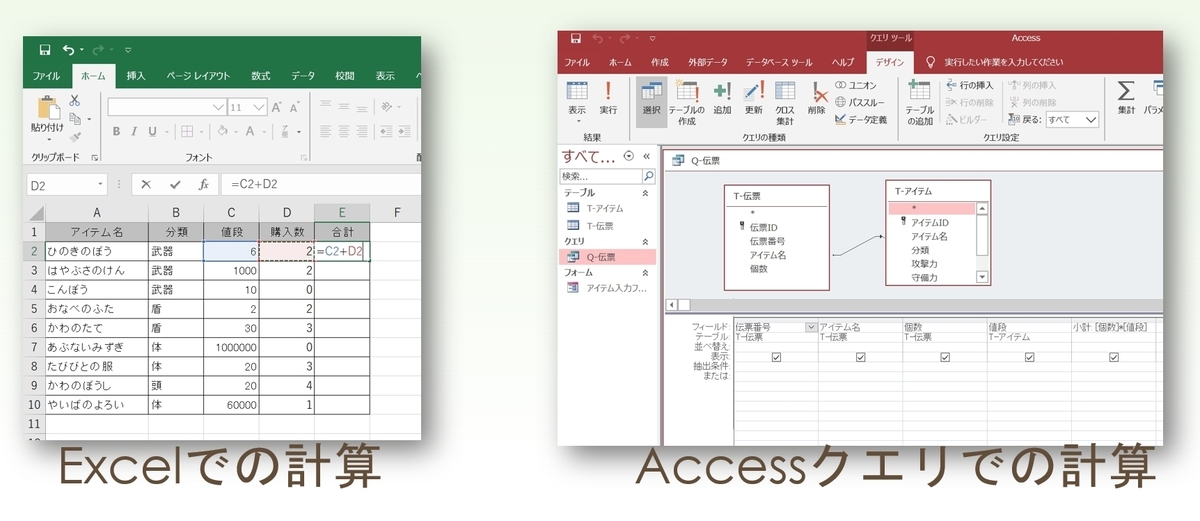1200x521 pixels.
Task: Click cell containing はやぶさのけん
Action: pos(97,271)
